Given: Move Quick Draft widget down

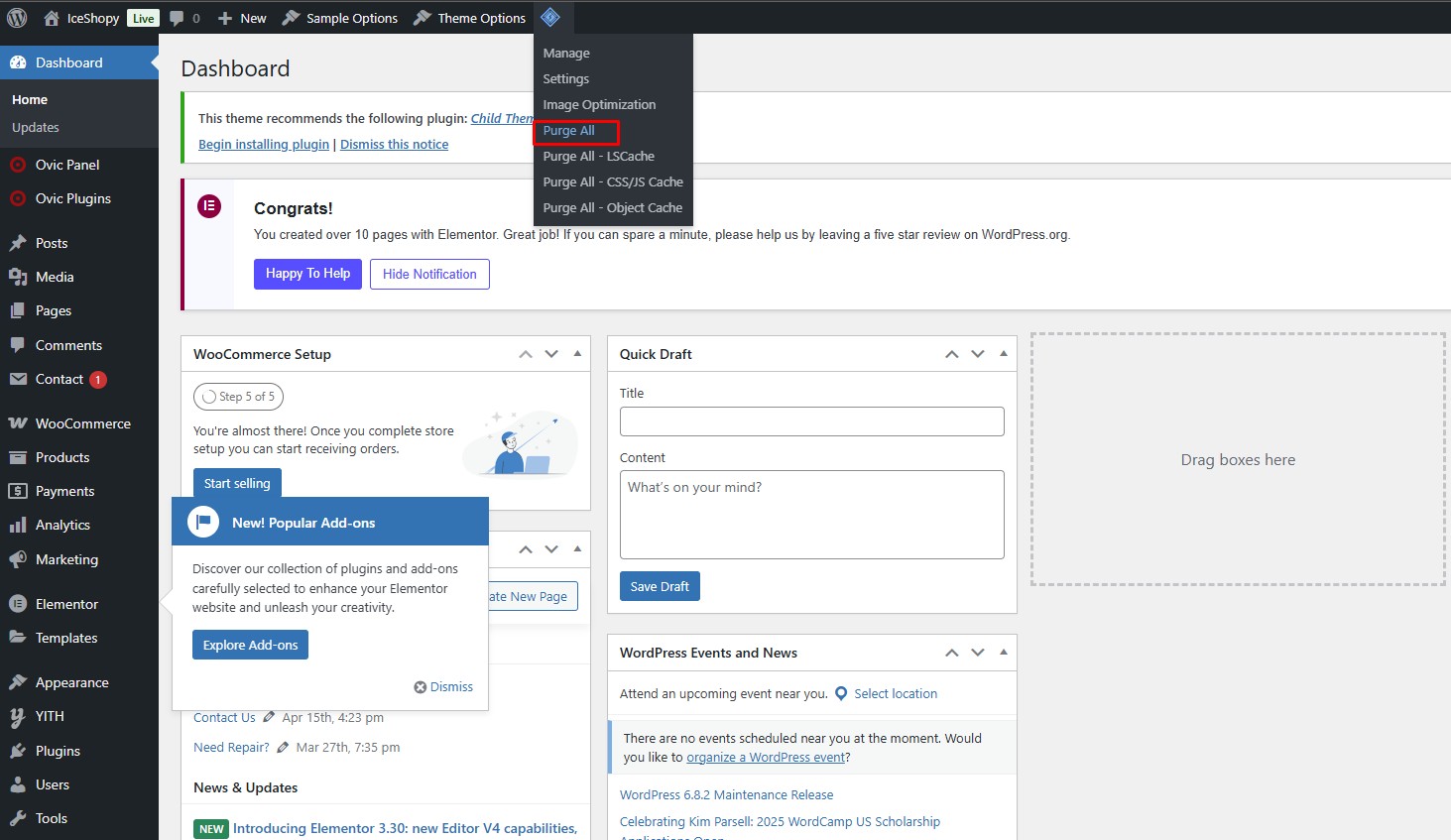Looking at the screenshot, I should point(978,354).
